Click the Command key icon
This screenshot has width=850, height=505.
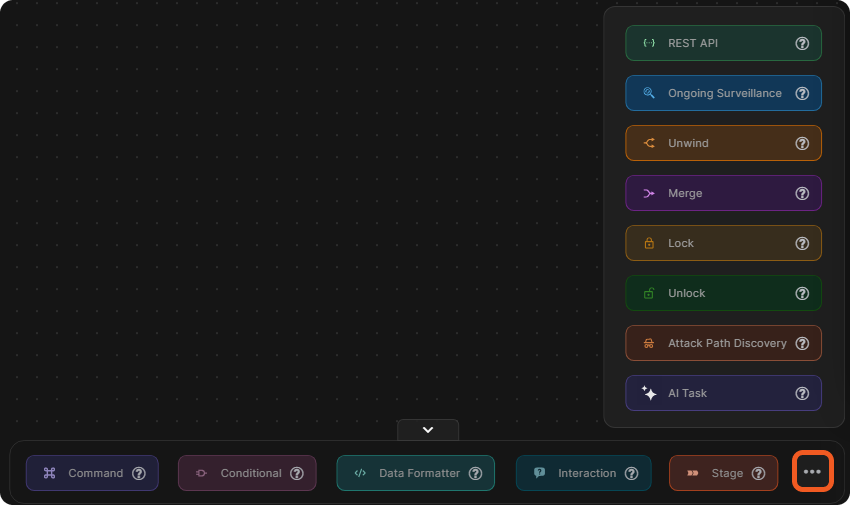(x=49, y=473)
